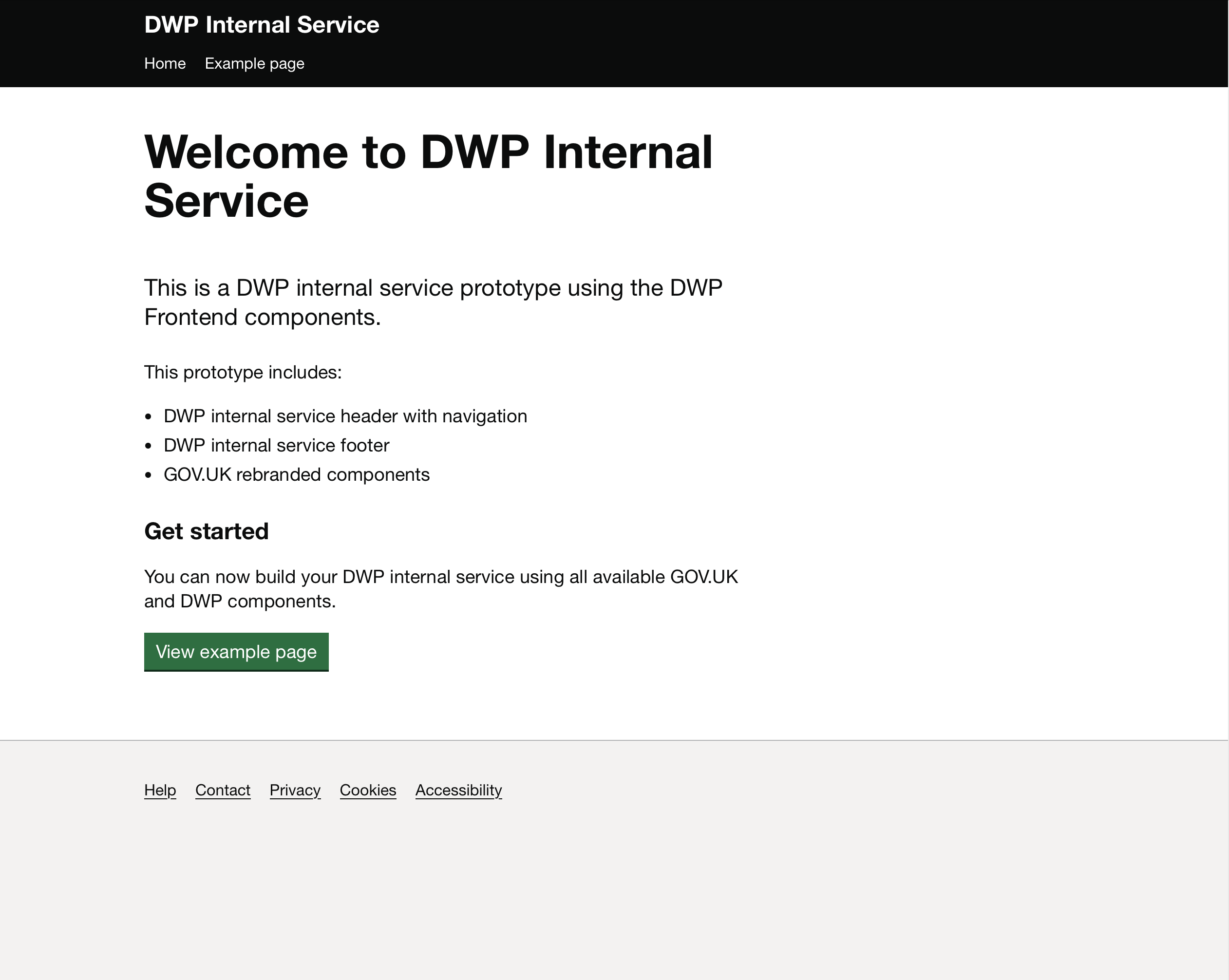Open the Help footer link
This screenshot has height=980, width=1229.
[160, 790]
